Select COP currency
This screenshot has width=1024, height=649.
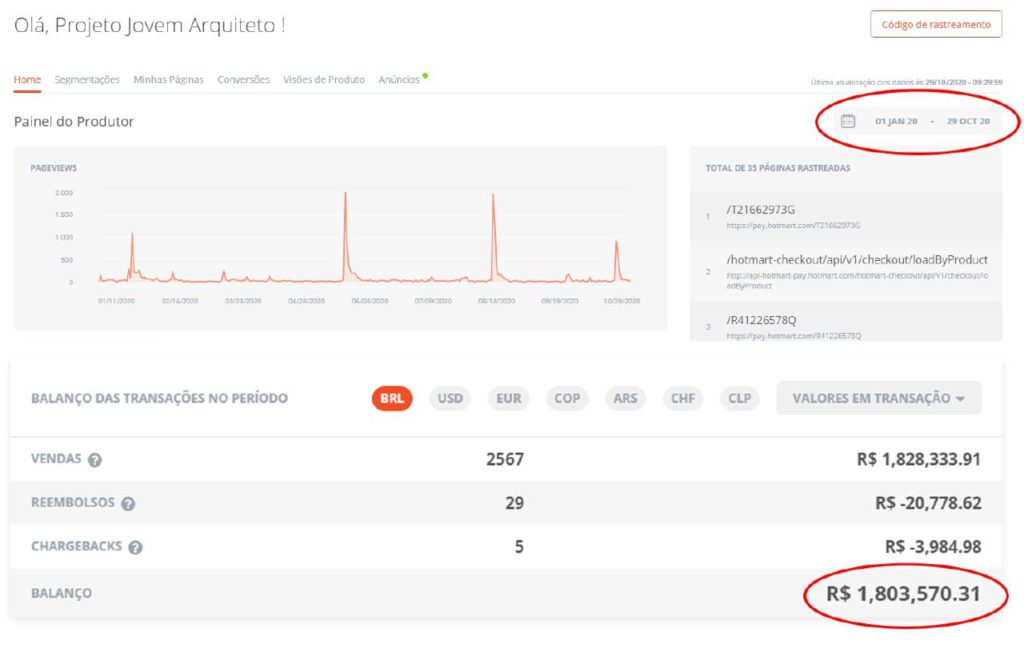(567, 398)
